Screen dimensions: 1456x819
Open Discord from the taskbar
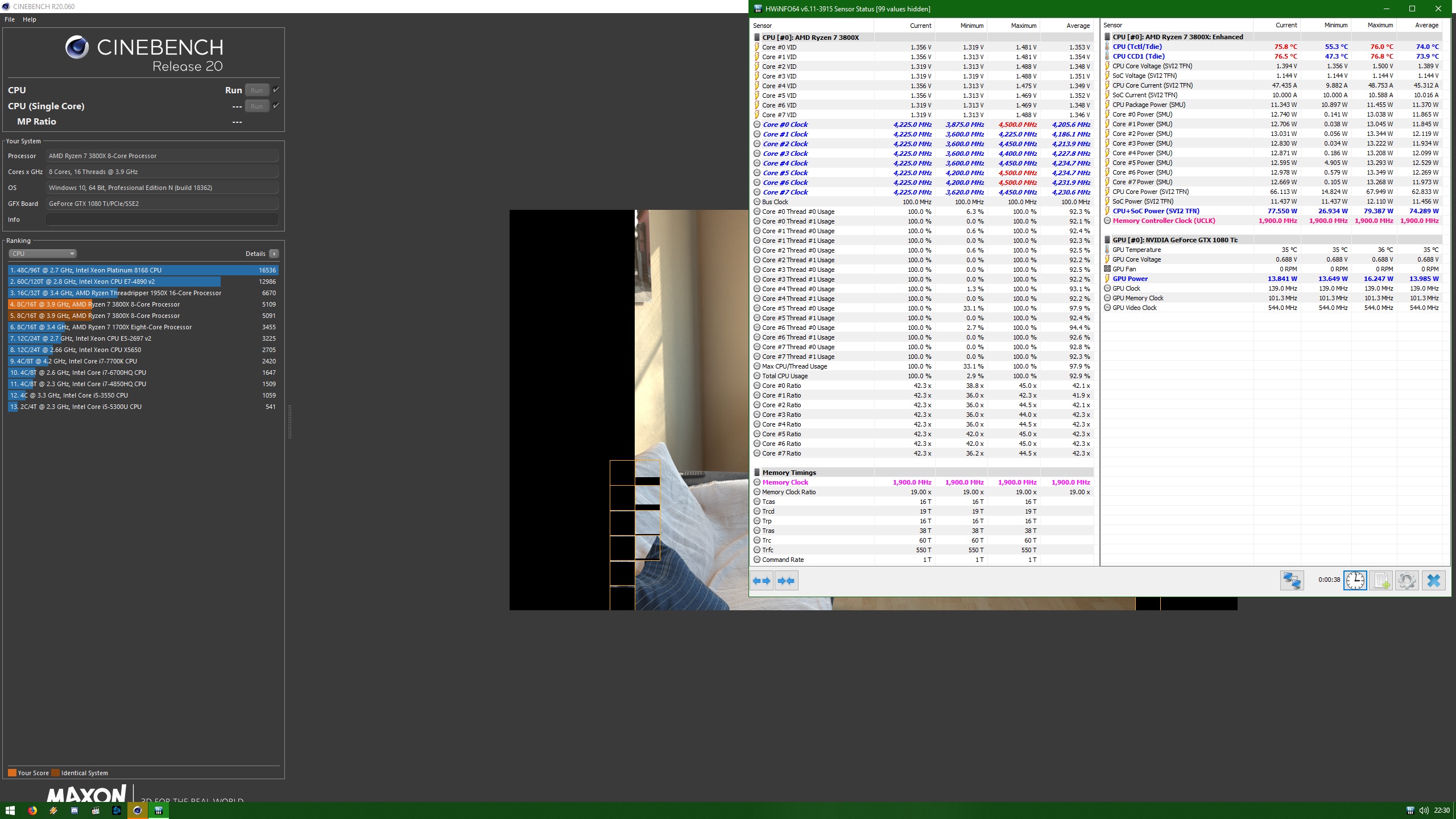click(75, 810)
